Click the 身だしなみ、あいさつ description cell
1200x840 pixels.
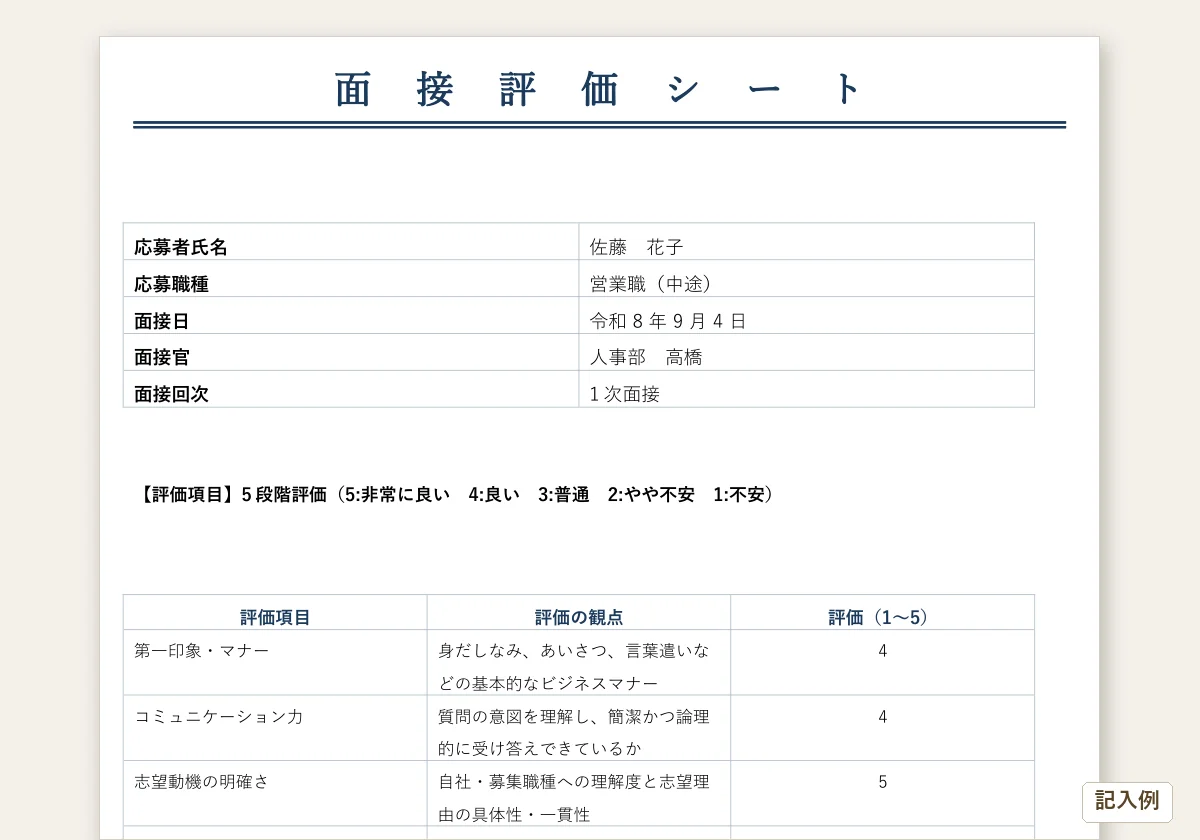(x=579, y=663)
